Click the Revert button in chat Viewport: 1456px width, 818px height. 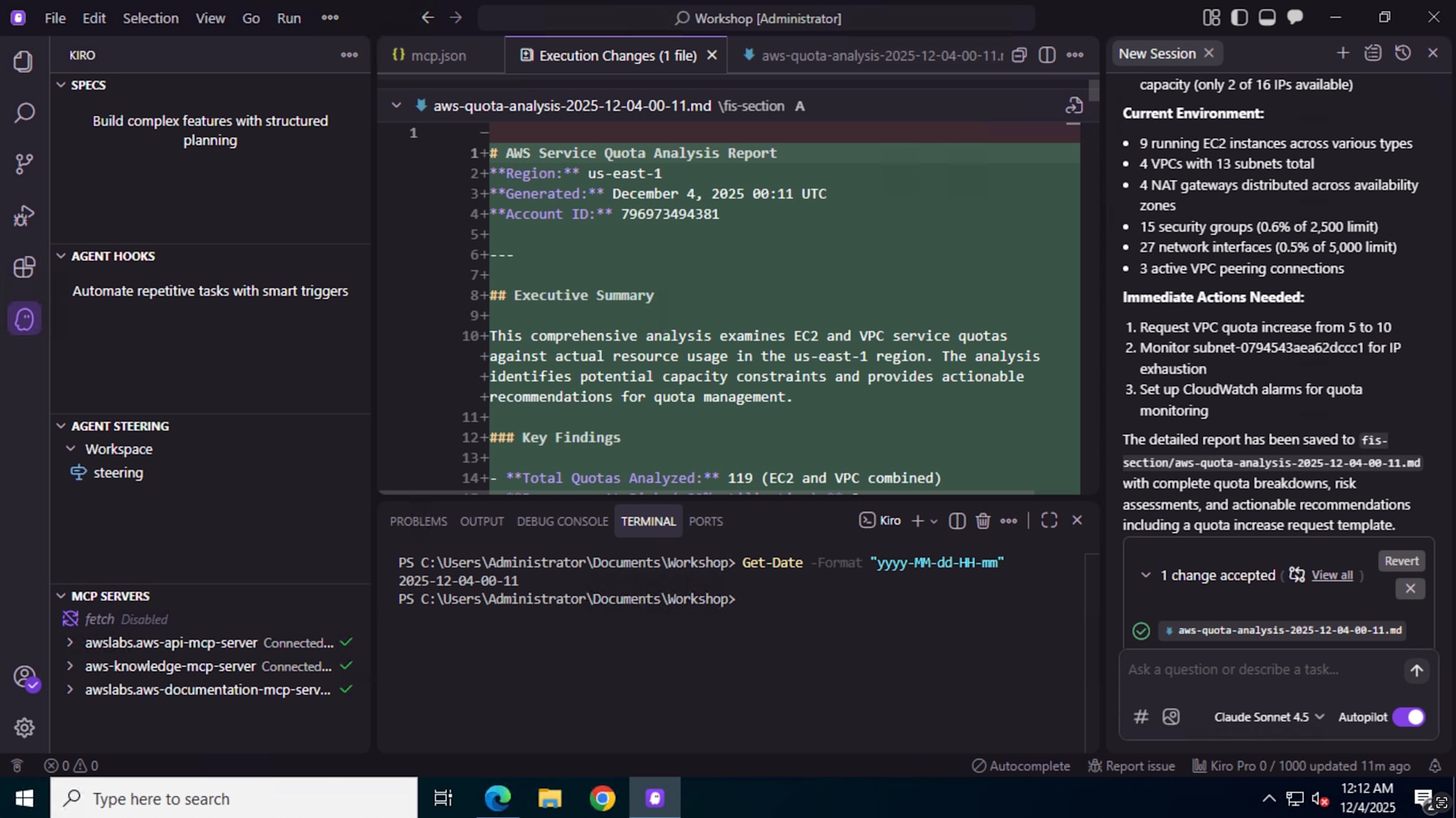pyautogui.click(x=1401, y=561)
